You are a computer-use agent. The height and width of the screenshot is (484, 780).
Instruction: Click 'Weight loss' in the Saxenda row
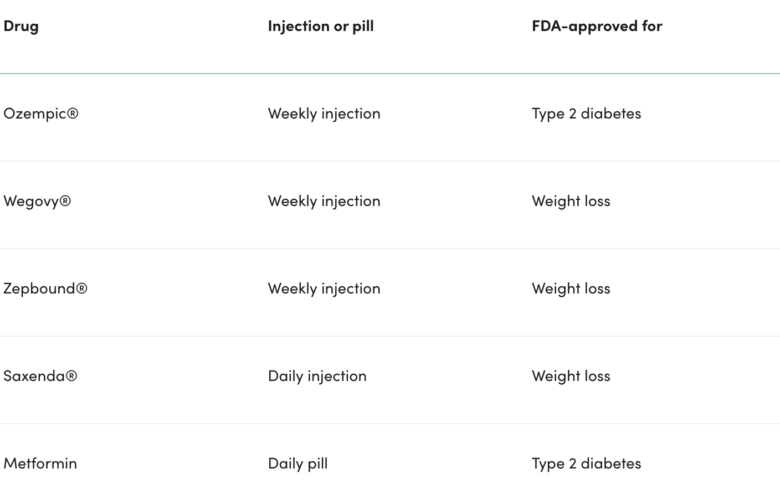coord(570,376)
